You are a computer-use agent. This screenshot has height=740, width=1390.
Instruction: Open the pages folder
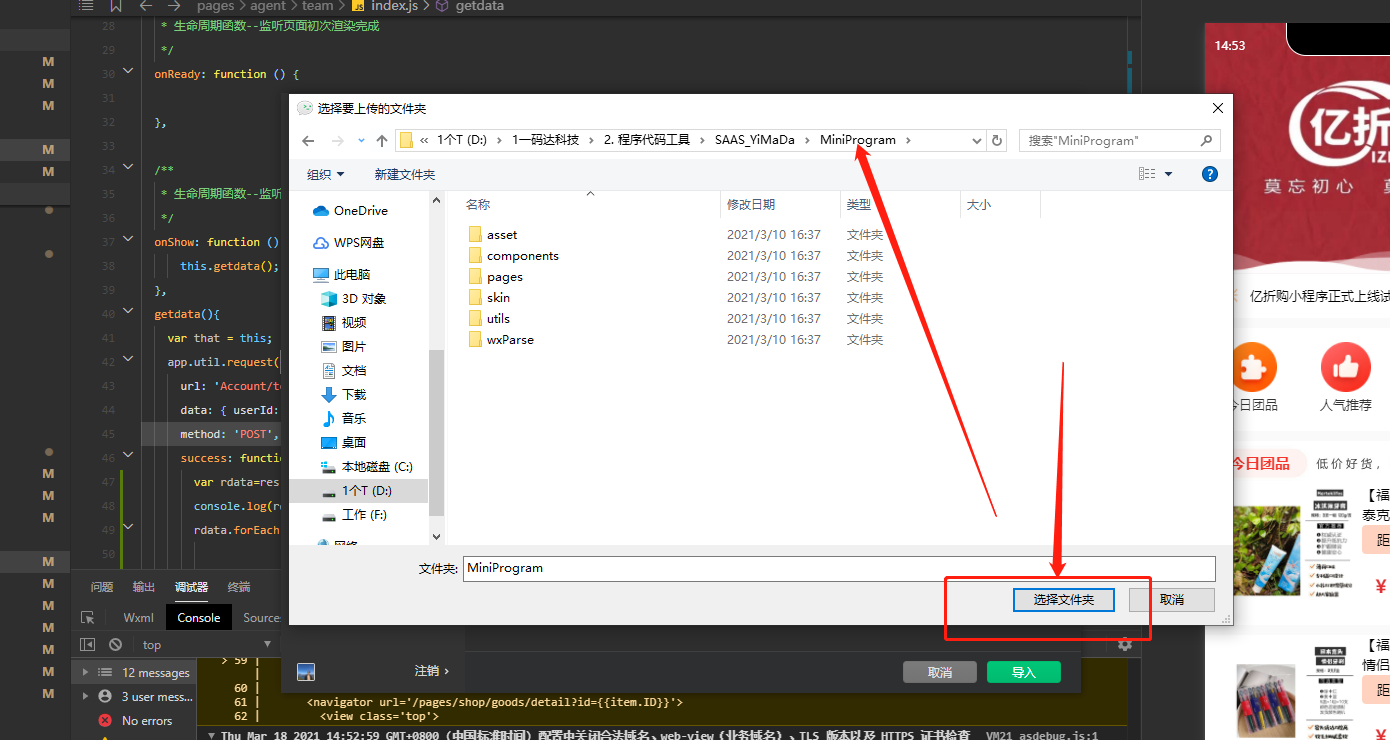pos(504,277)
